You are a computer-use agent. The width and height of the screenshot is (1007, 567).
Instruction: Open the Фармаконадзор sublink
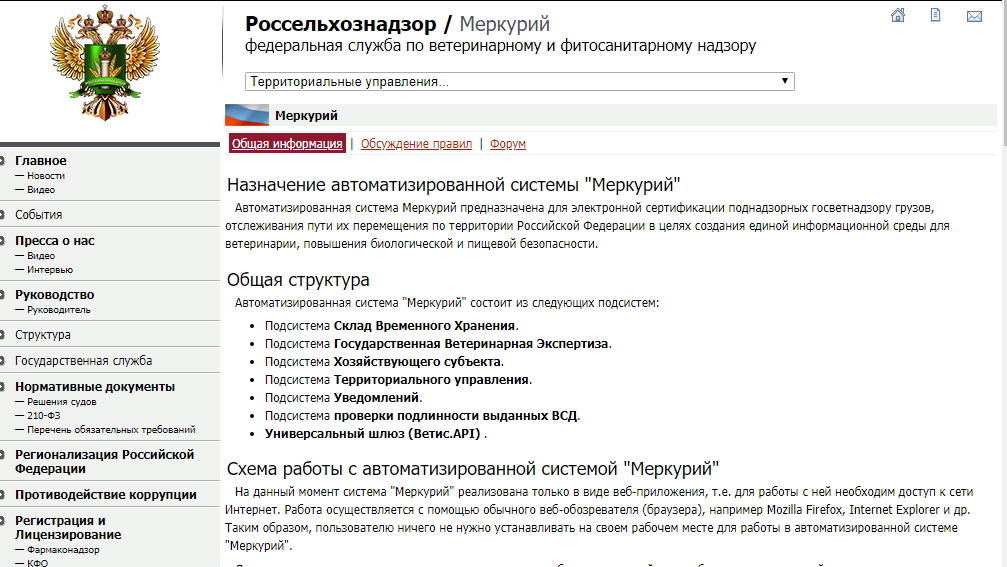(63, 550)
